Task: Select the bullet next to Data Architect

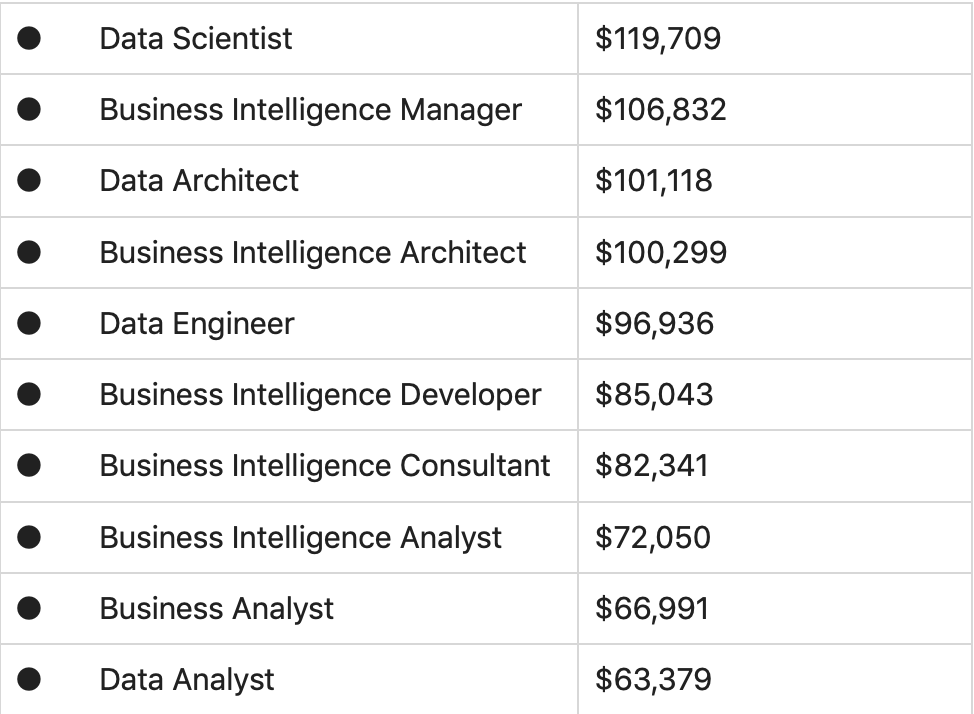Action: tap(29, 180)
